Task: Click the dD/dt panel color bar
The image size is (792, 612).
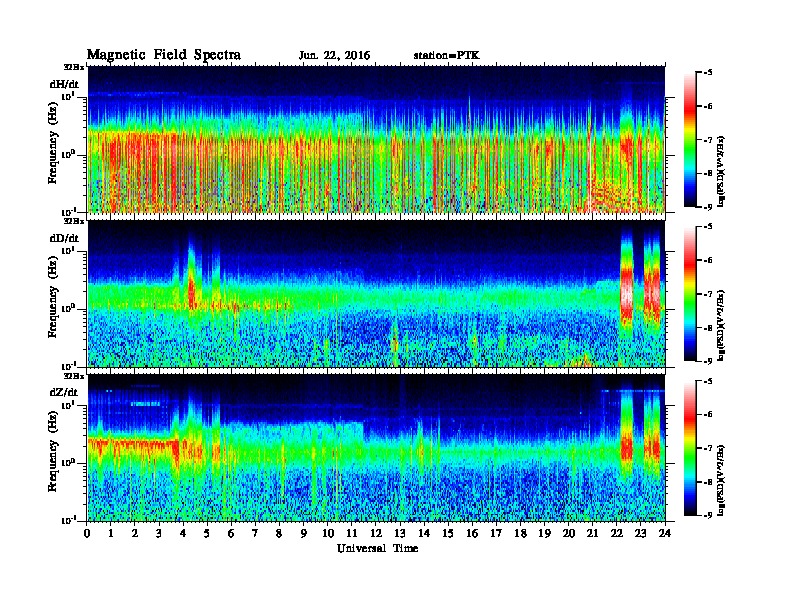Action: 689,294
